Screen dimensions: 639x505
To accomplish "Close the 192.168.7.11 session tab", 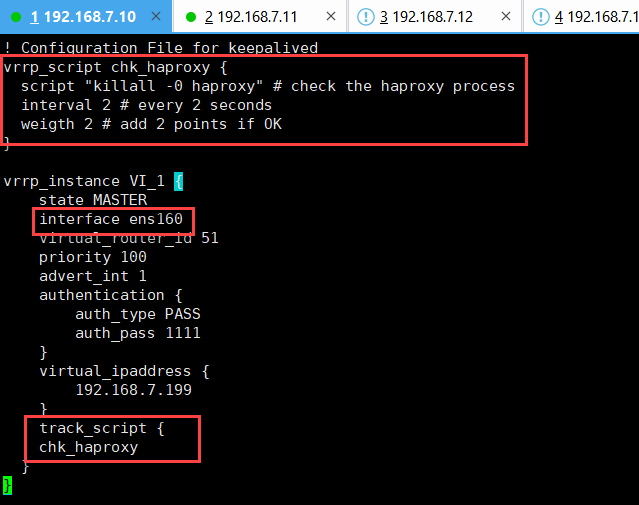I will click(x=333, y=16).
